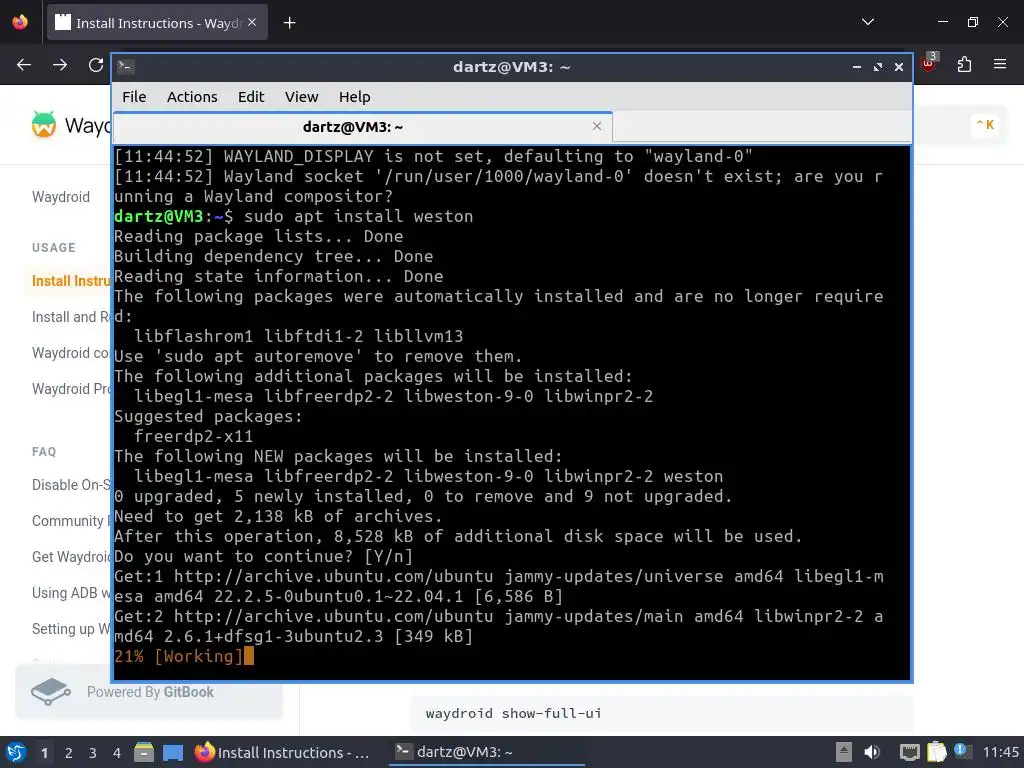Switch to workspace 3

point(93,753)
